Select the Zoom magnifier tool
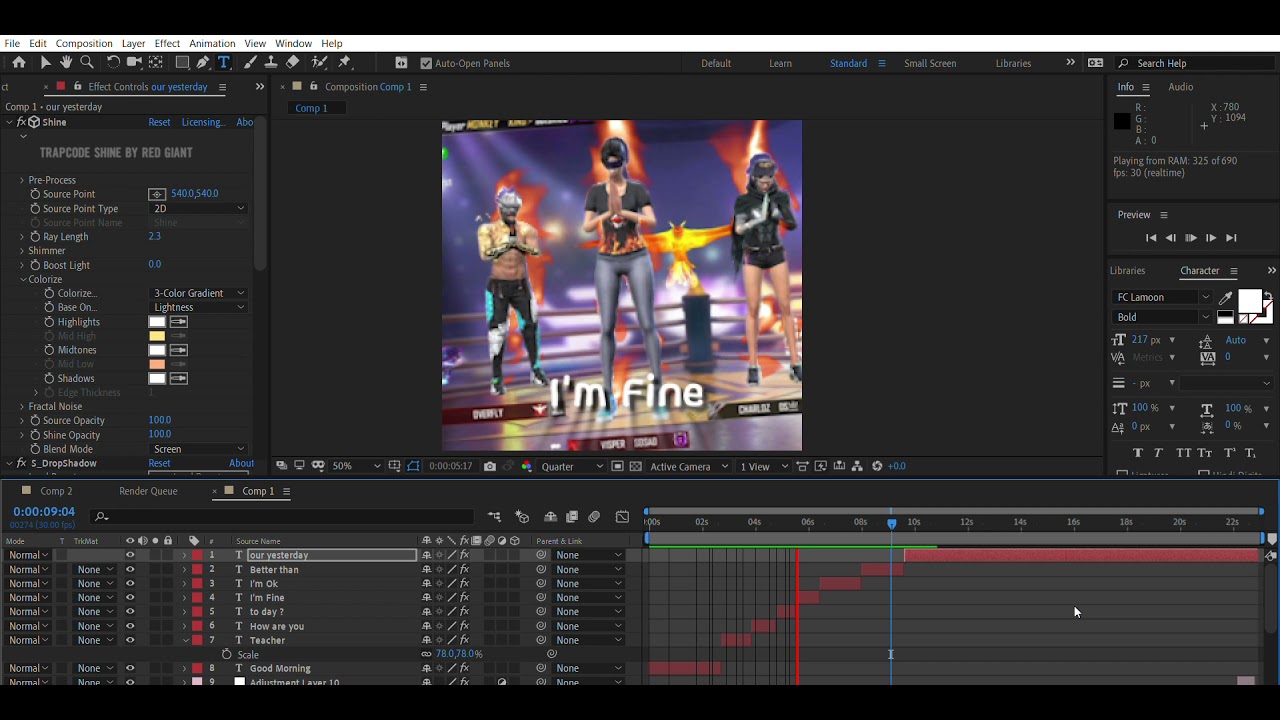1280x720 pixels. [87, 63]
